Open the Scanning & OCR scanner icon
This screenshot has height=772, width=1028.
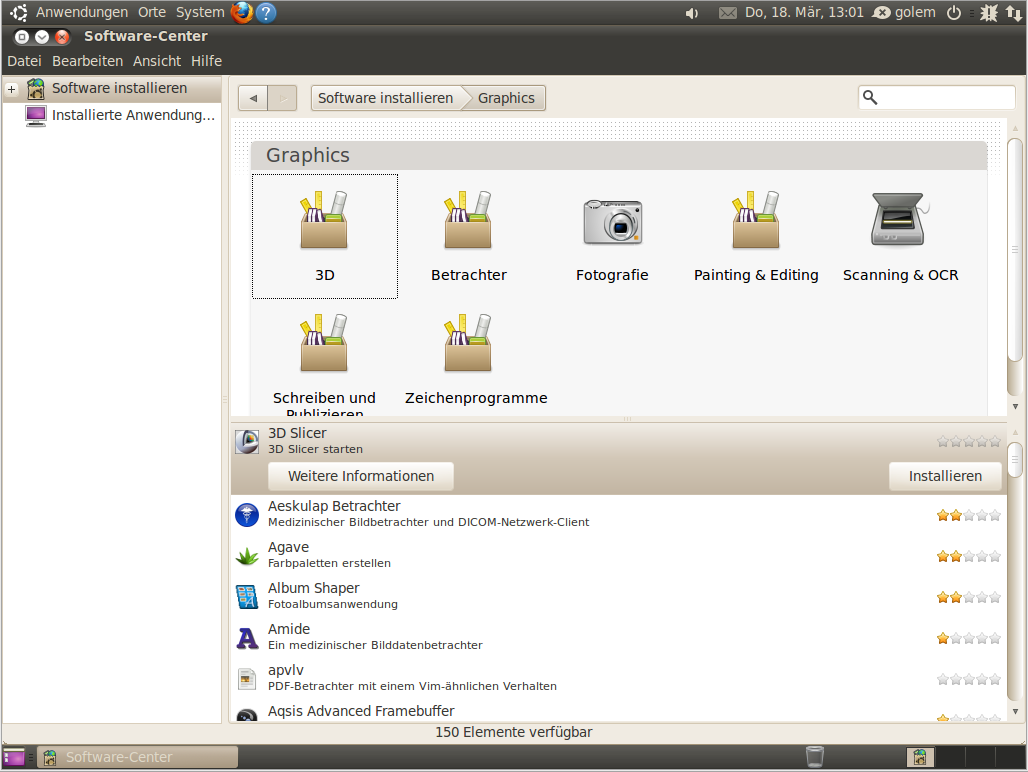[x=900, y=221]
